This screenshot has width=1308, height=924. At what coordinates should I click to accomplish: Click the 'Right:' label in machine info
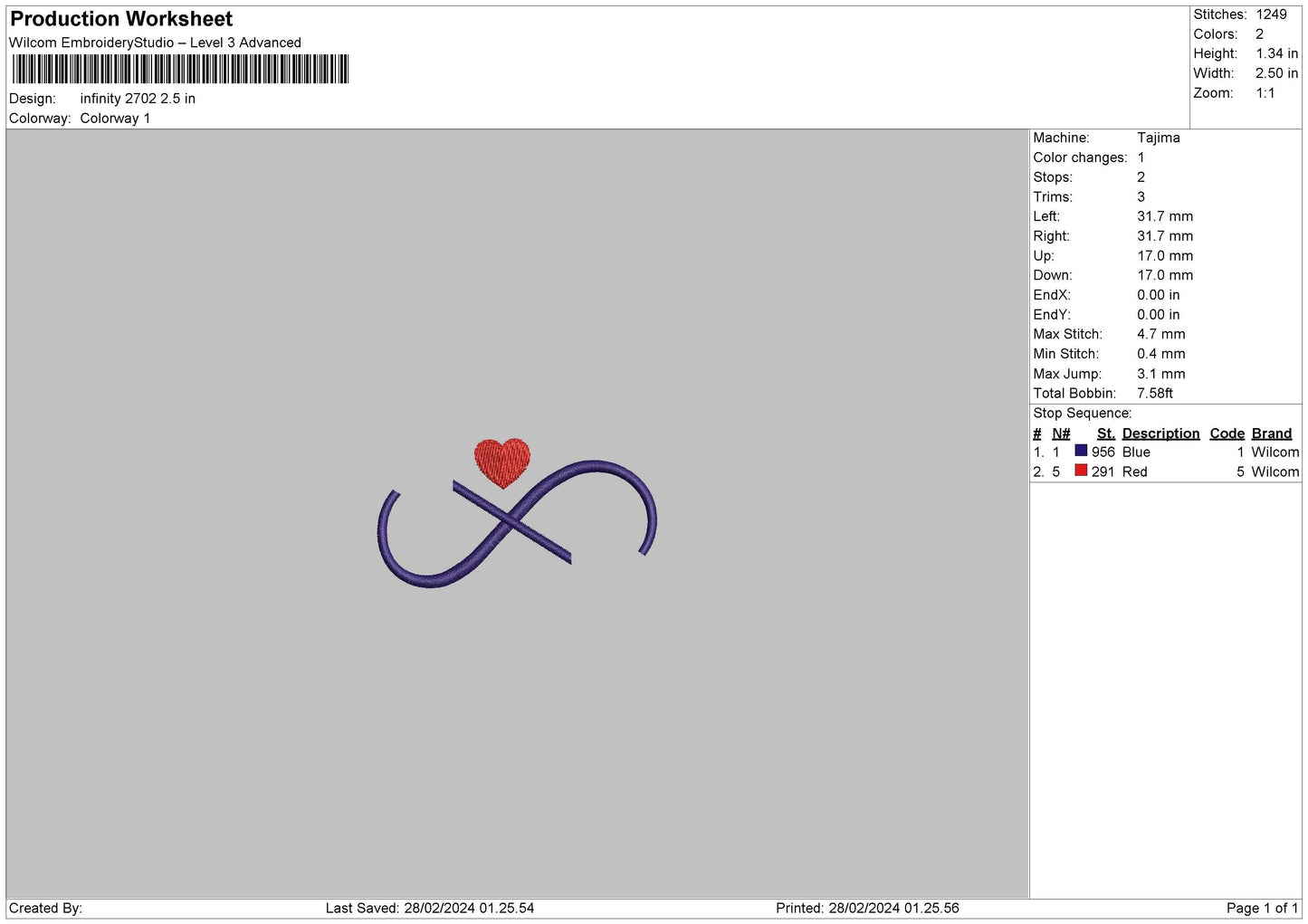pos(1051,236)
